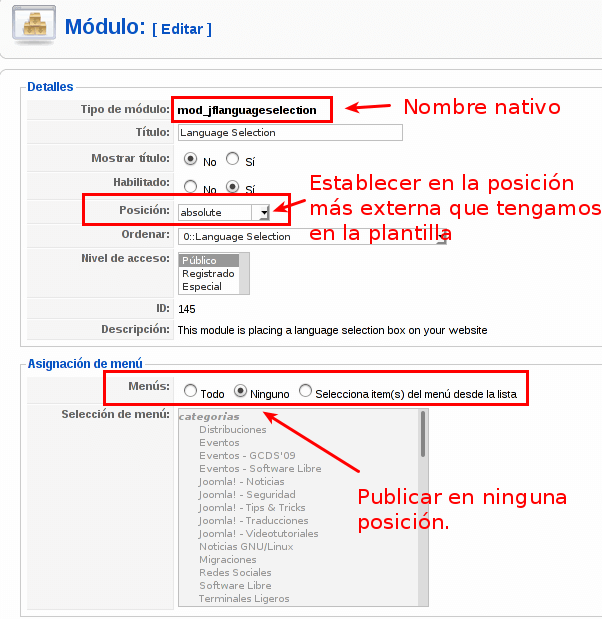Click the 'categorias' group heading
602x619 pixels.
(209, 416)
